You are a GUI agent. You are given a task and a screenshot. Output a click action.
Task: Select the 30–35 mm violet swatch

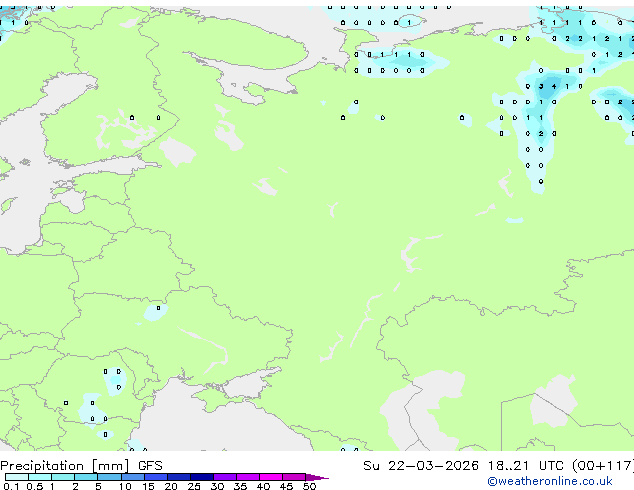[x=225, y=477]
